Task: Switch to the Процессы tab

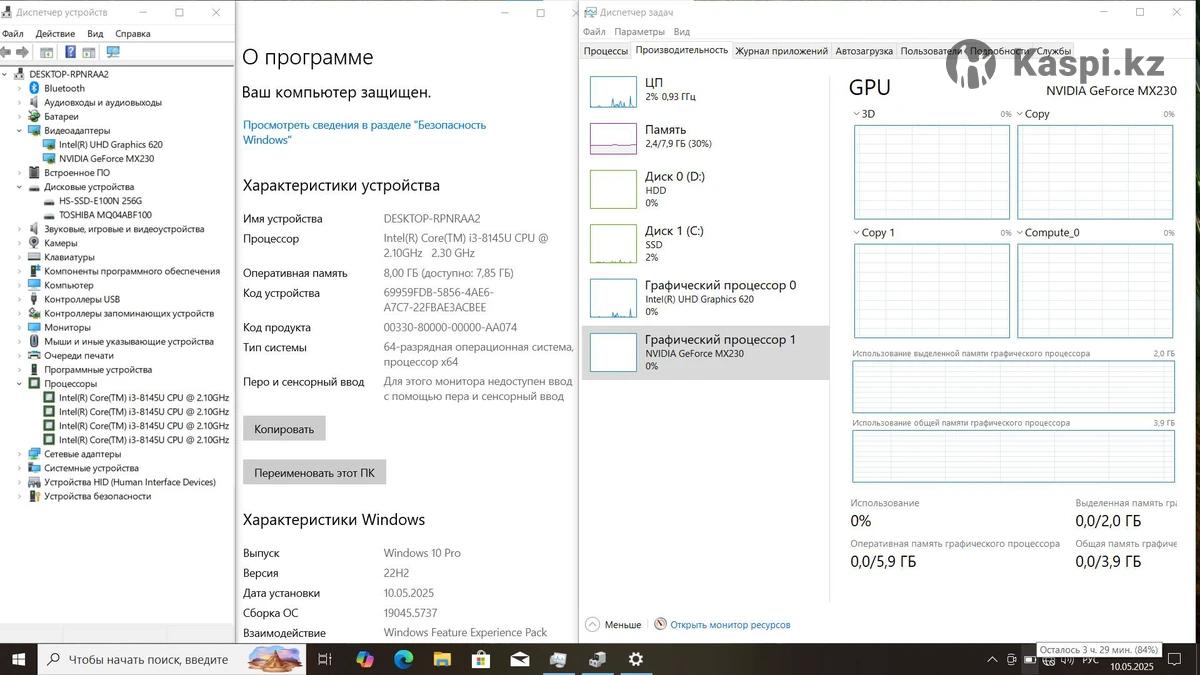Action: pos(606,51)
